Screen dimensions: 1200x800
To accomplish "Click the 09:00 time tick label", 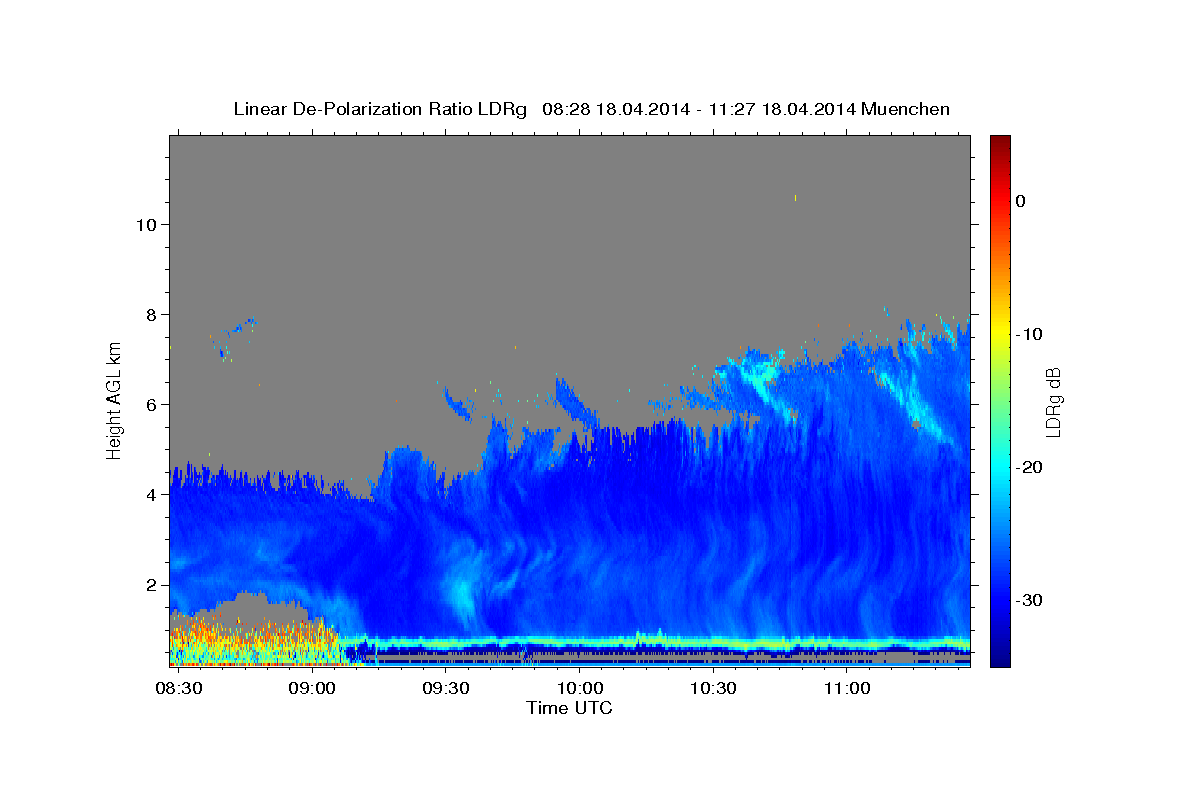I will pos(312,689).
